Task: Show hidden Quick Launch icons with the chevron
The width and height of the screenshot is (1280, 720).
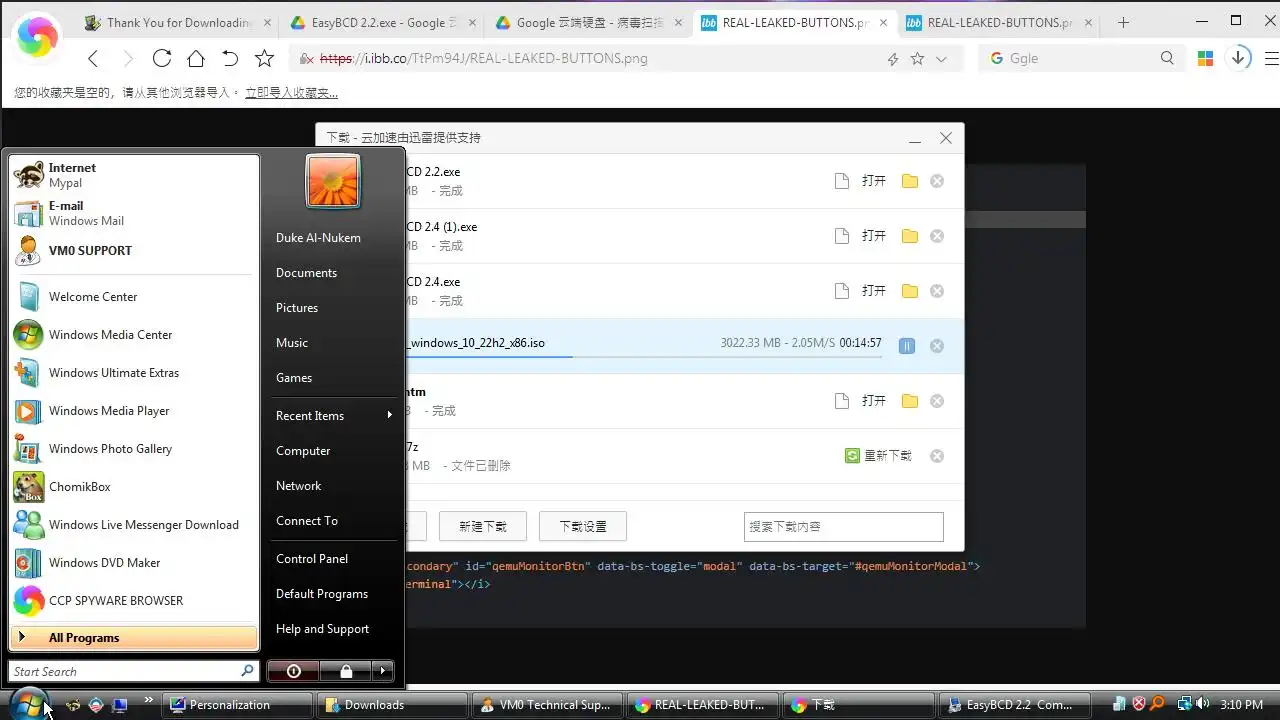Action: pyautogui.click(x=149, y=700)
